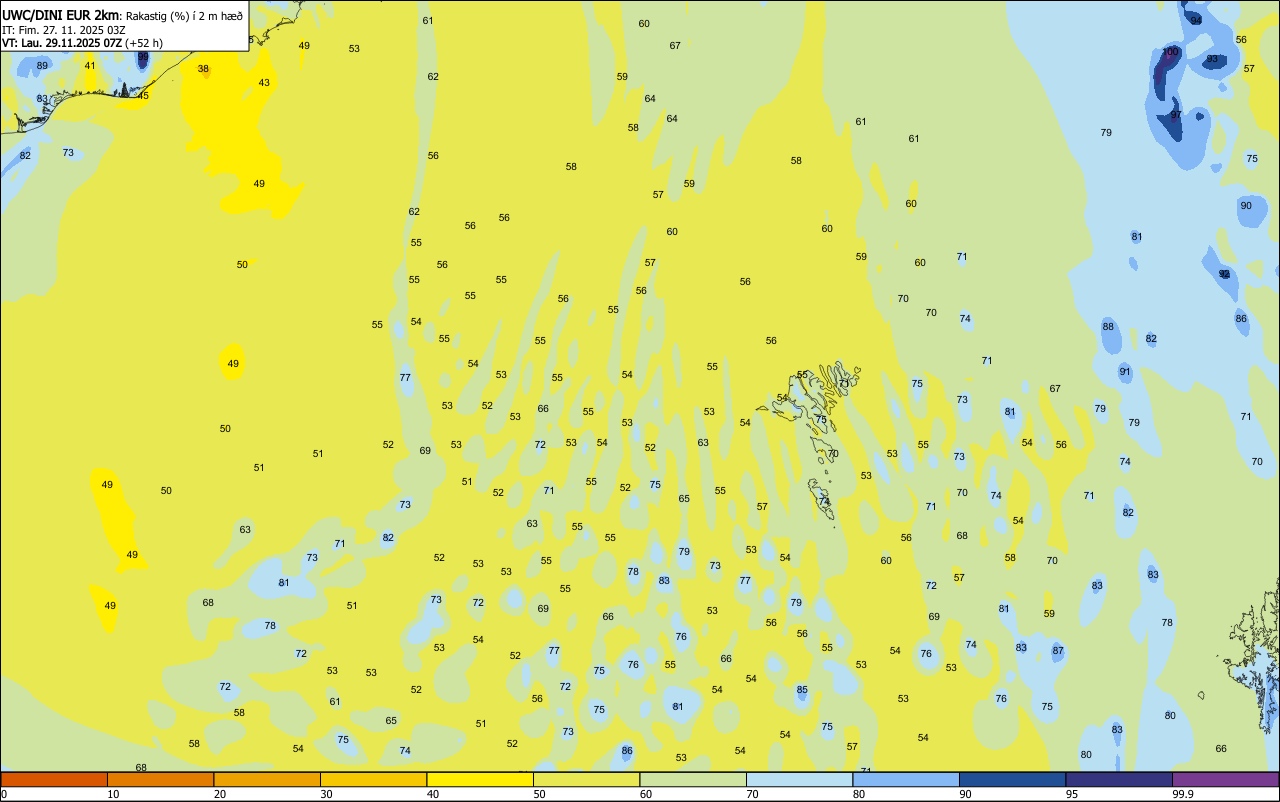Click the 'VT: Lau. 29.11.2025 07Z' valid time

(x=61, y=43)
